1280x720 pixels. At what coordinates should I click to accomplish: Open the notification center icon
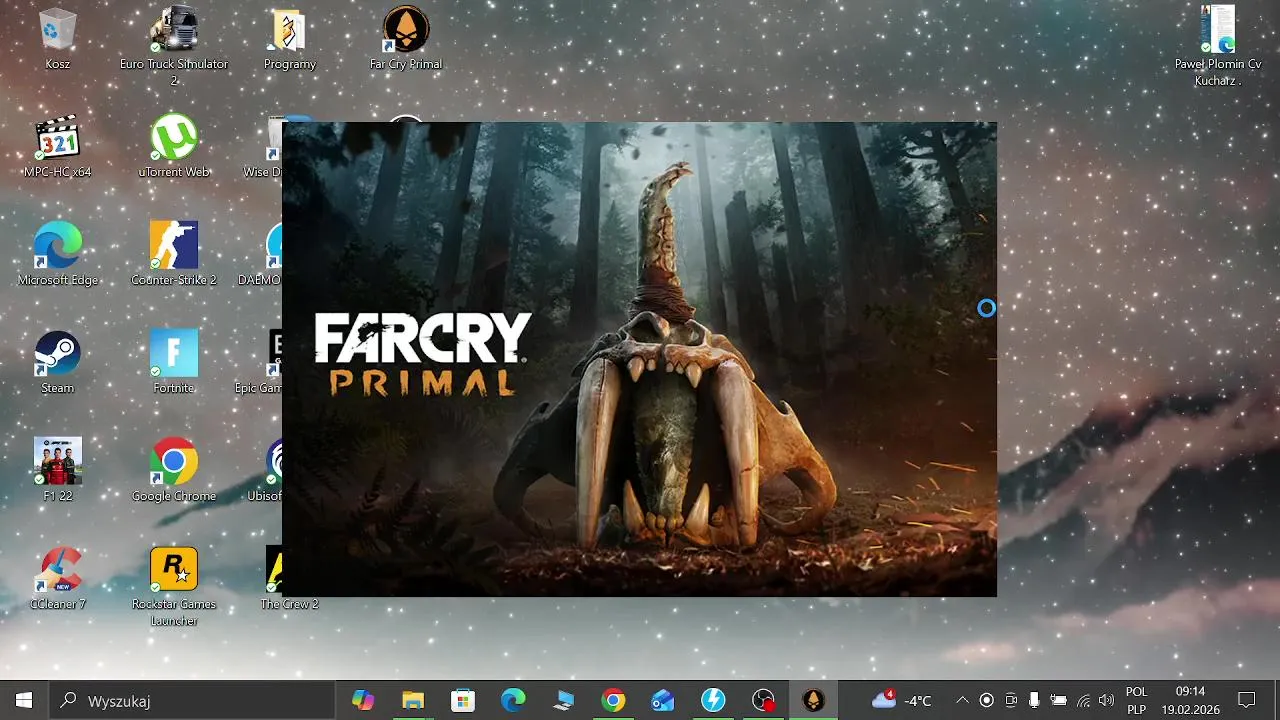pyautogui.click(x=1247, y=700)
